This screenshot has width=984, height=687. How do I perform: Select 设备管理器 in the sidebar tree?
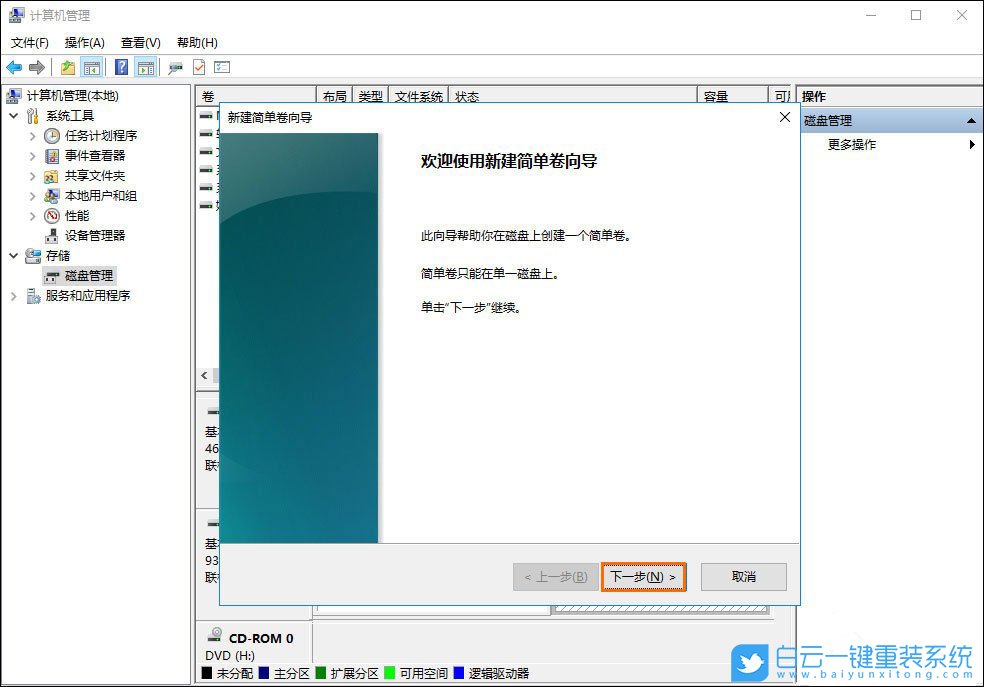[x=94, y=235]
